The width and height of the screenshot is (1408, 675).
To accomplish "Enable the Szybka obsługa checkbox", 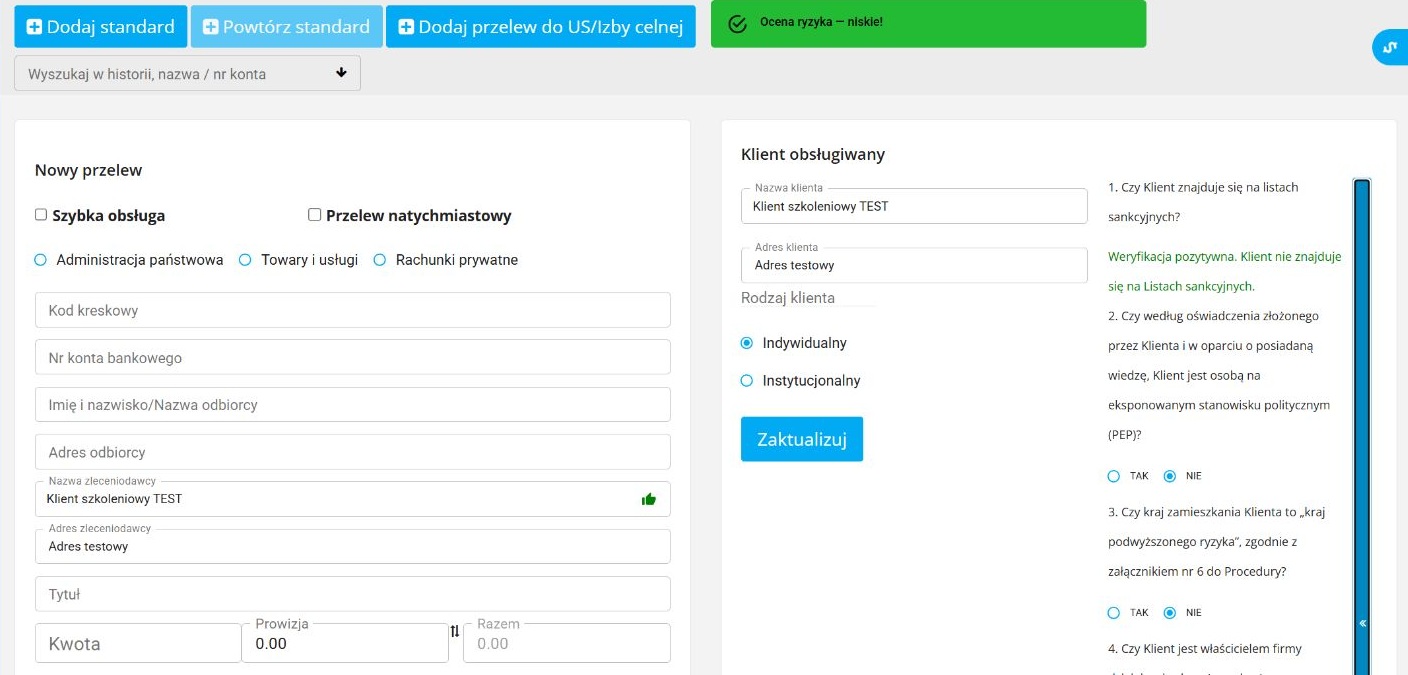I will coord(41,214).
